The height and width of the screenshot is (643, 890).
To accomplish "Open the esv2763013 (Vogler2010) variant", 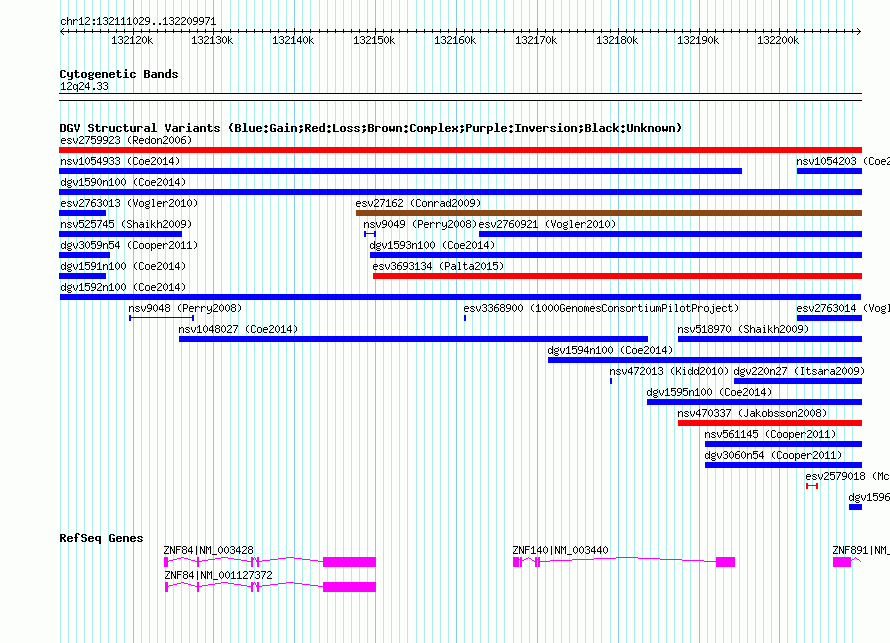I will tap(82, 213).
